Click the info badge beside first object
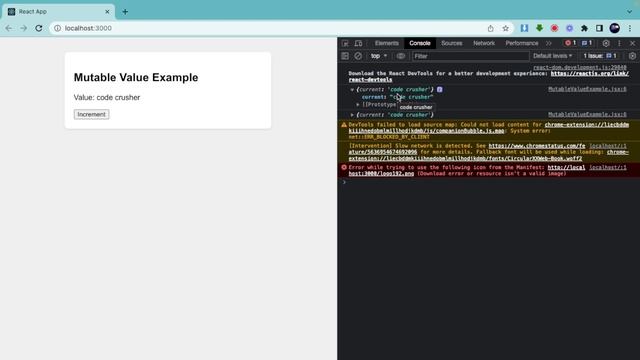Viewport: 640px width, 360px height. click(x=440, y=89)
